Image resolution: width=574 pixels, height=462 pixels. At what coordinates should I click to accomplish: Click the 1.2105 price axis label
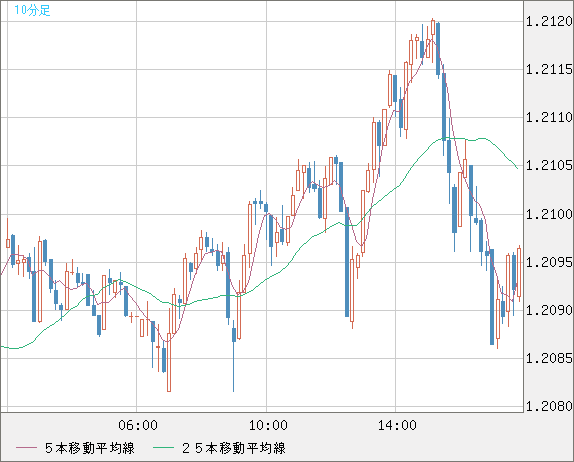point(549,165)
